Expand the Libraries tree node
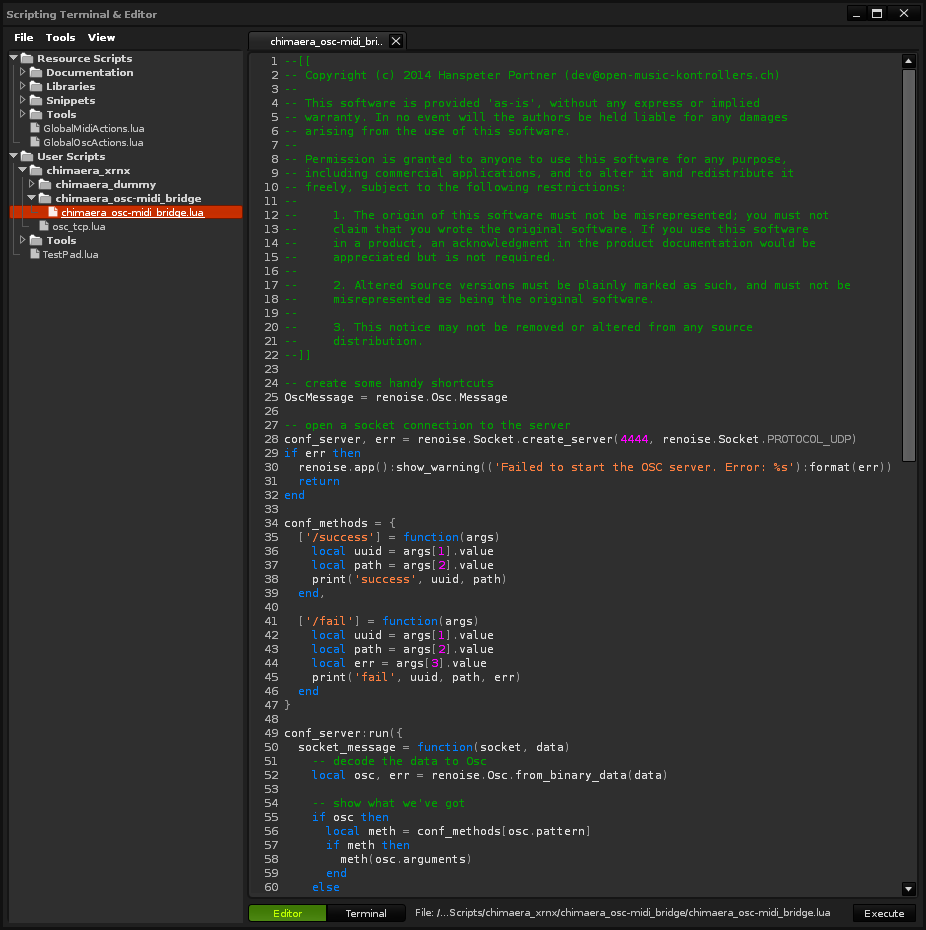The height and width of the screenshot is (930, 926). coord(22,86)
